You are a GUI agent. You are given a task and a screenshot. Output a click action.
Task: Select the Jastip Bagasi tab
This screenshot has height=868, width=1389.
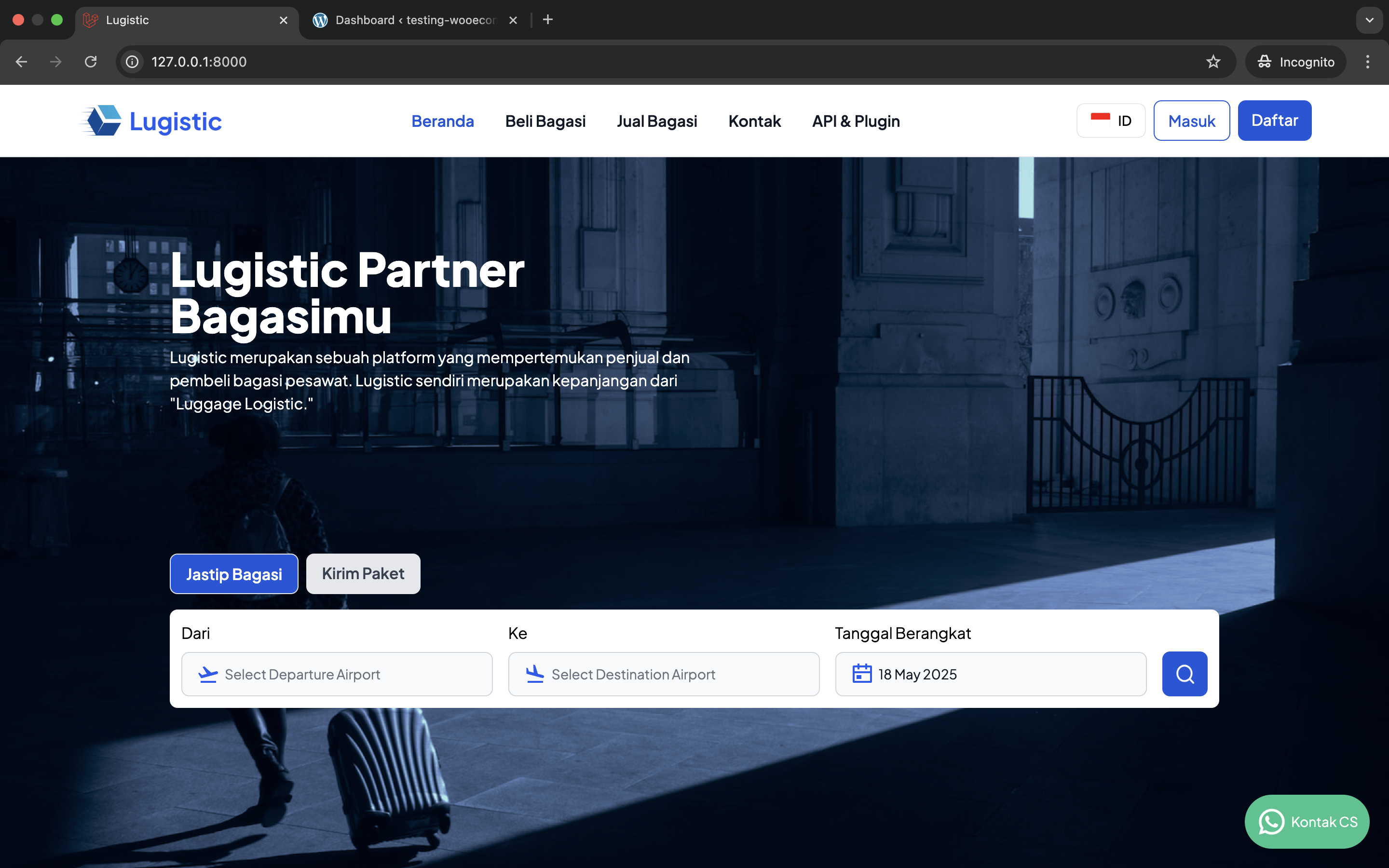coord(233,573)
